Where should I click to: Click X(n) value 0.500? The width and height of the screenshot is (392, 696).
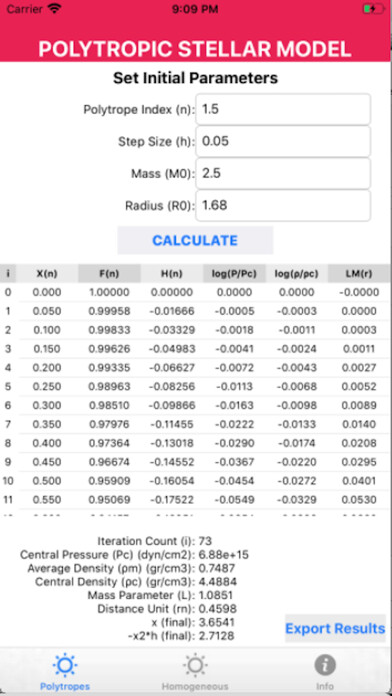47,481
